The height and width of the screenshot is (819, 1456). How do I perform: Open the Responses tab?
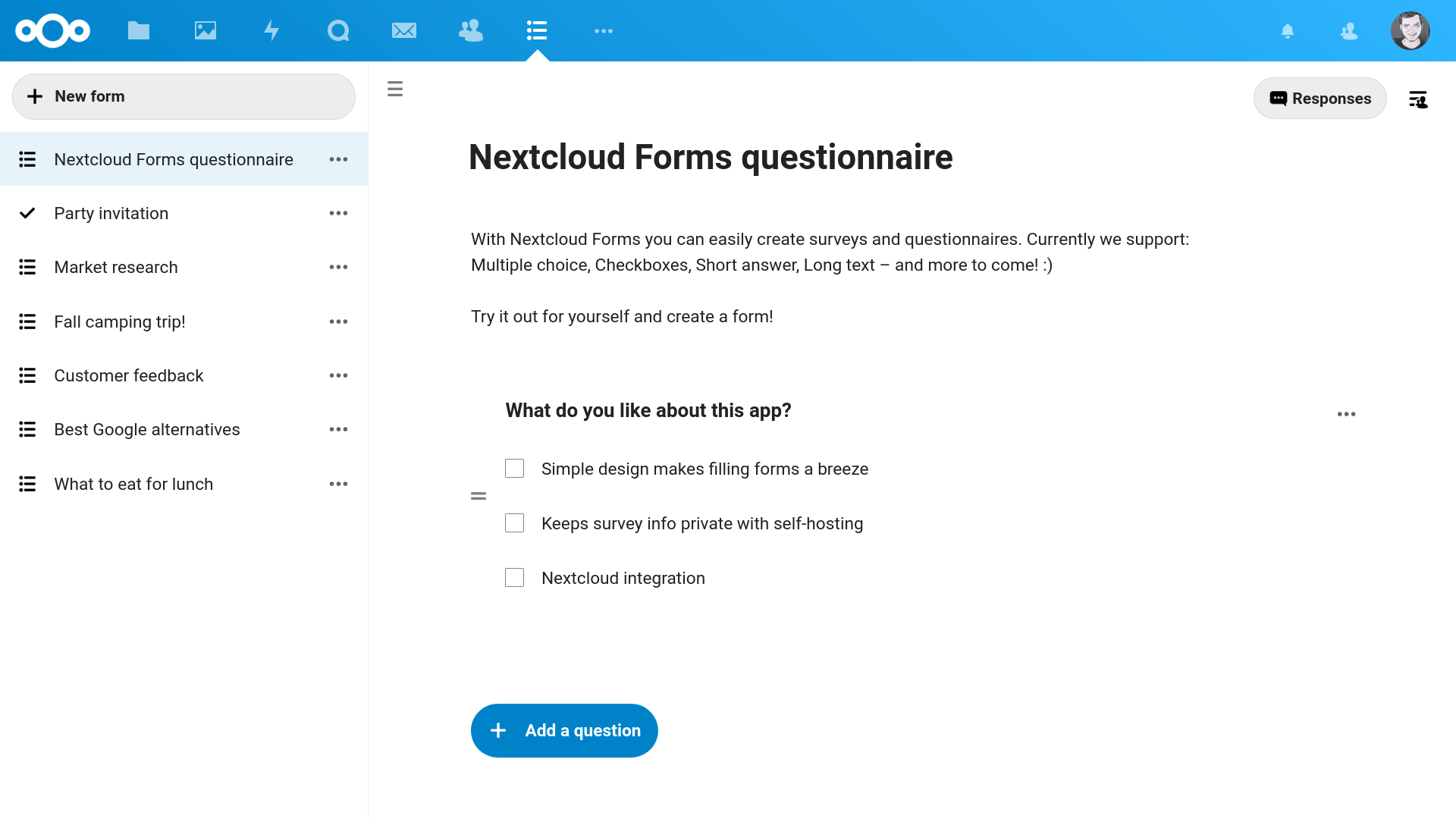(1320, 98)
